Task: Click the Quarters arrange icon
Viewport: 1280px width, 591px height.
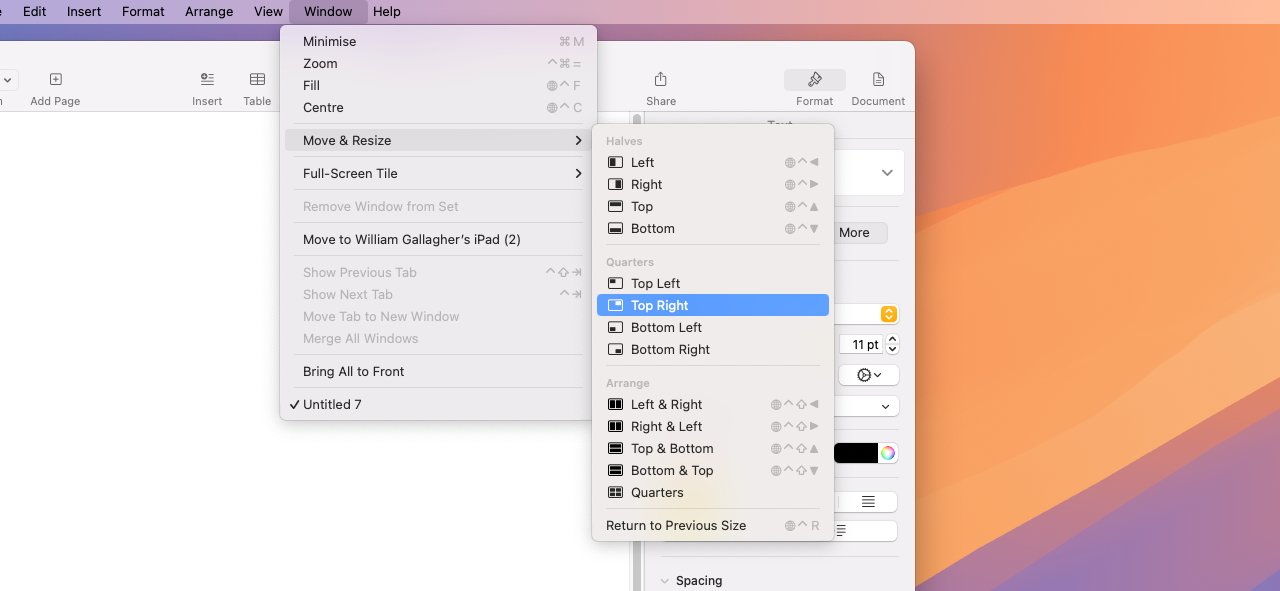Action: pyautogui.click(x=615, y=492)
